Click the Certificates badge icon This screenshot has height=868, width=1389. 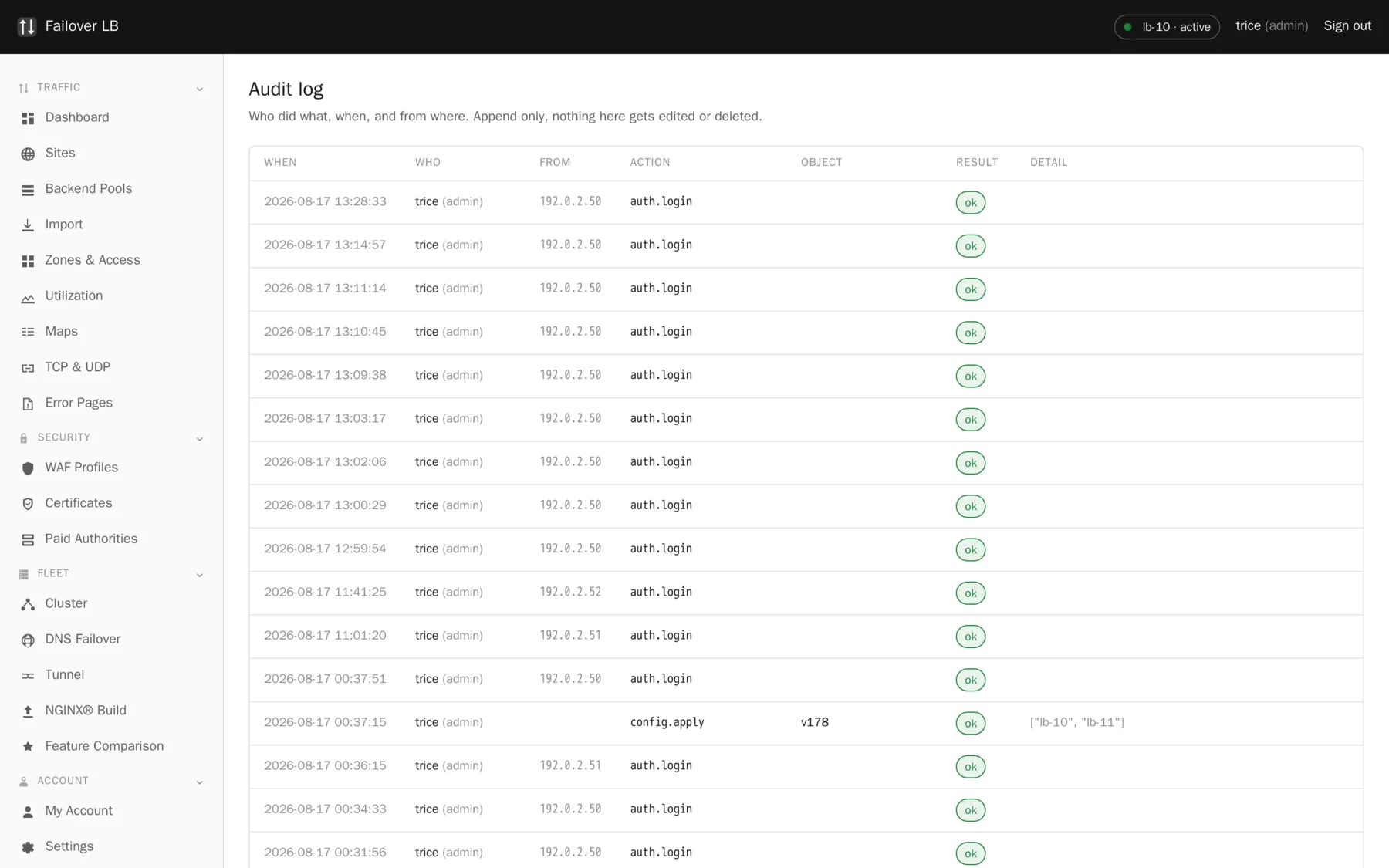28,504
